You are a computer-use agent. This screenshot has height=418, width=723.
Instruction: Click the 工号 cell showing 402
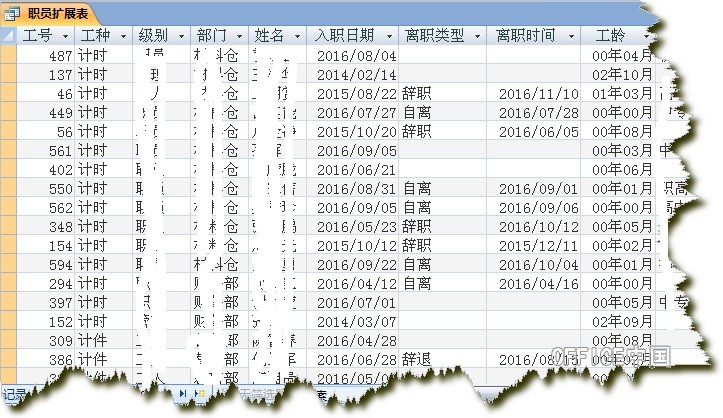[45, 170]
